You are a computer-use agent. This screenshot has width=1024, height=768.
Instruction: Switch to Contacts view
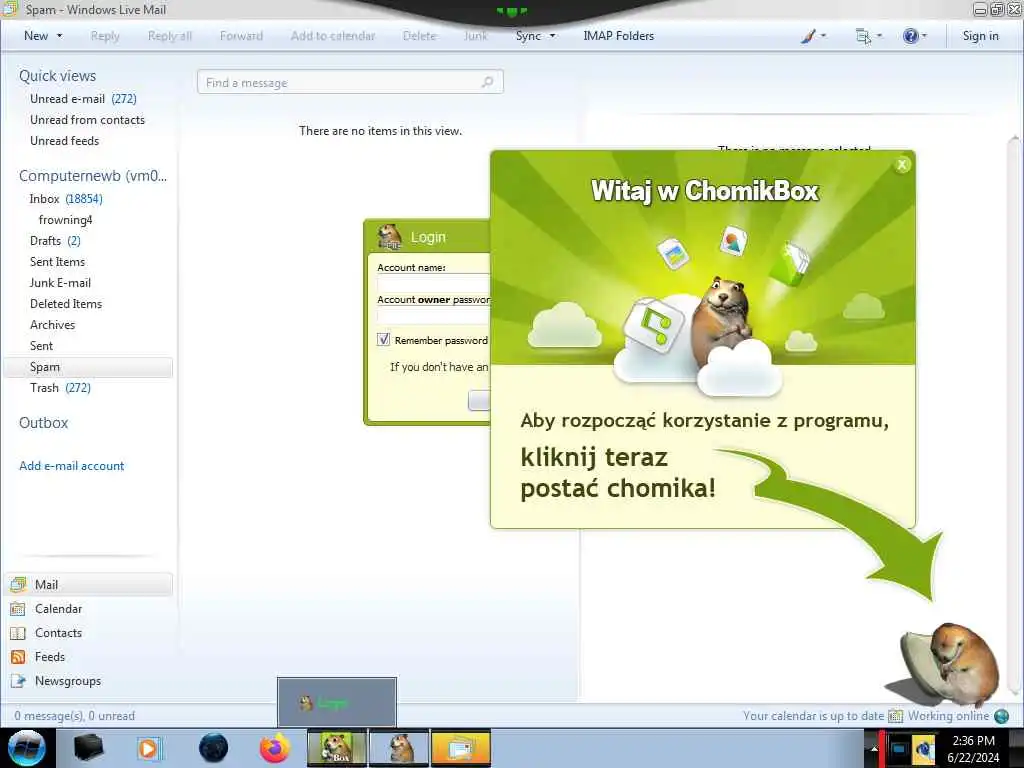pos(58,633)
